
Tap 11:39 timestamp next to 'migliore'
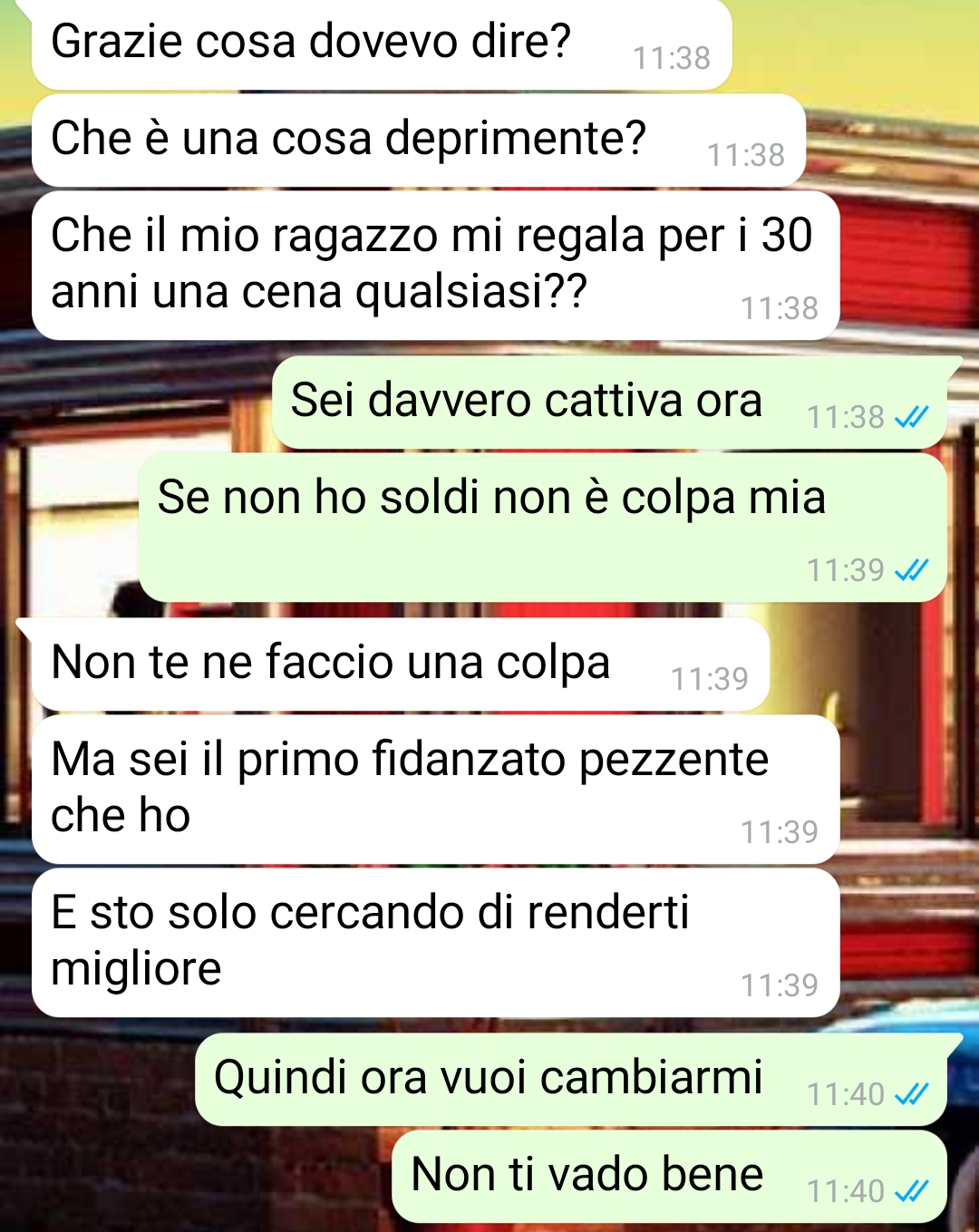780,985
